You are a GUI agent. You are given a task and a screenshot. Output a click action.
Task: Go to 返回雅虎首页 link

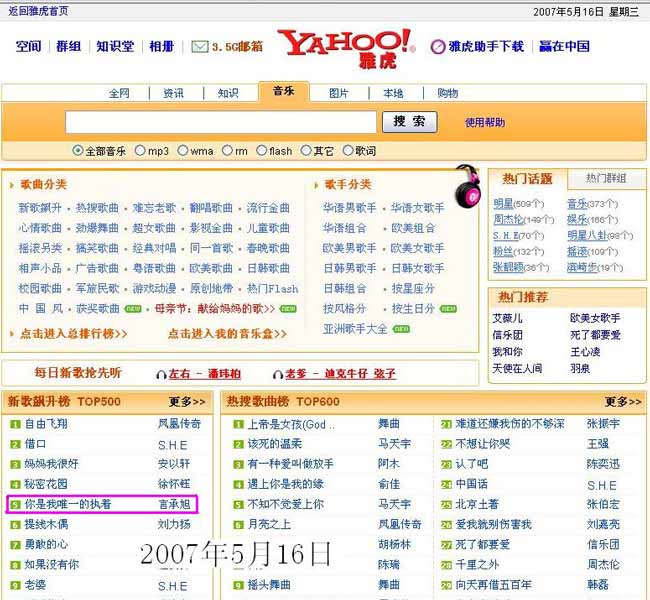coord(39,11)
